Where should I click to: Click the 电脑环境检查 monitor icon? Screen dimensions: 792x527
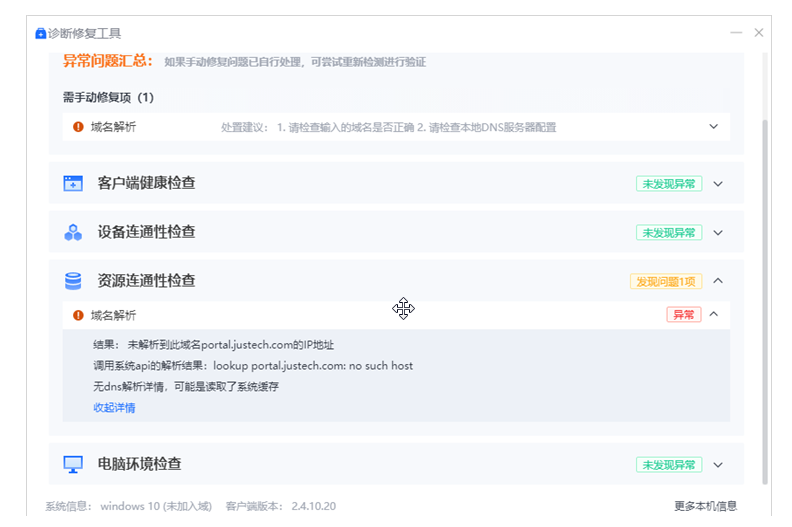point(73,464)
